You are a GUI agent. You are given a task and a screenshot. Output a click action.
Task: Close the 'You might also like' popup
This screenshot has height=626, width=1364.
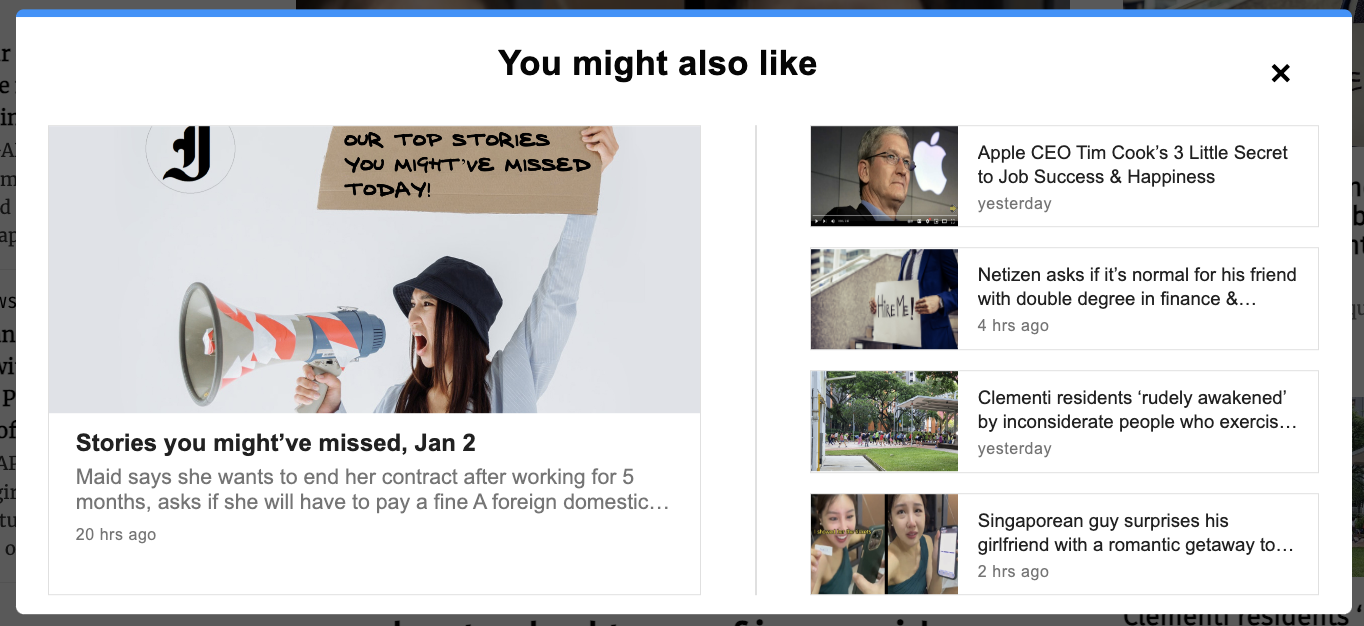tap(1280, 73)
